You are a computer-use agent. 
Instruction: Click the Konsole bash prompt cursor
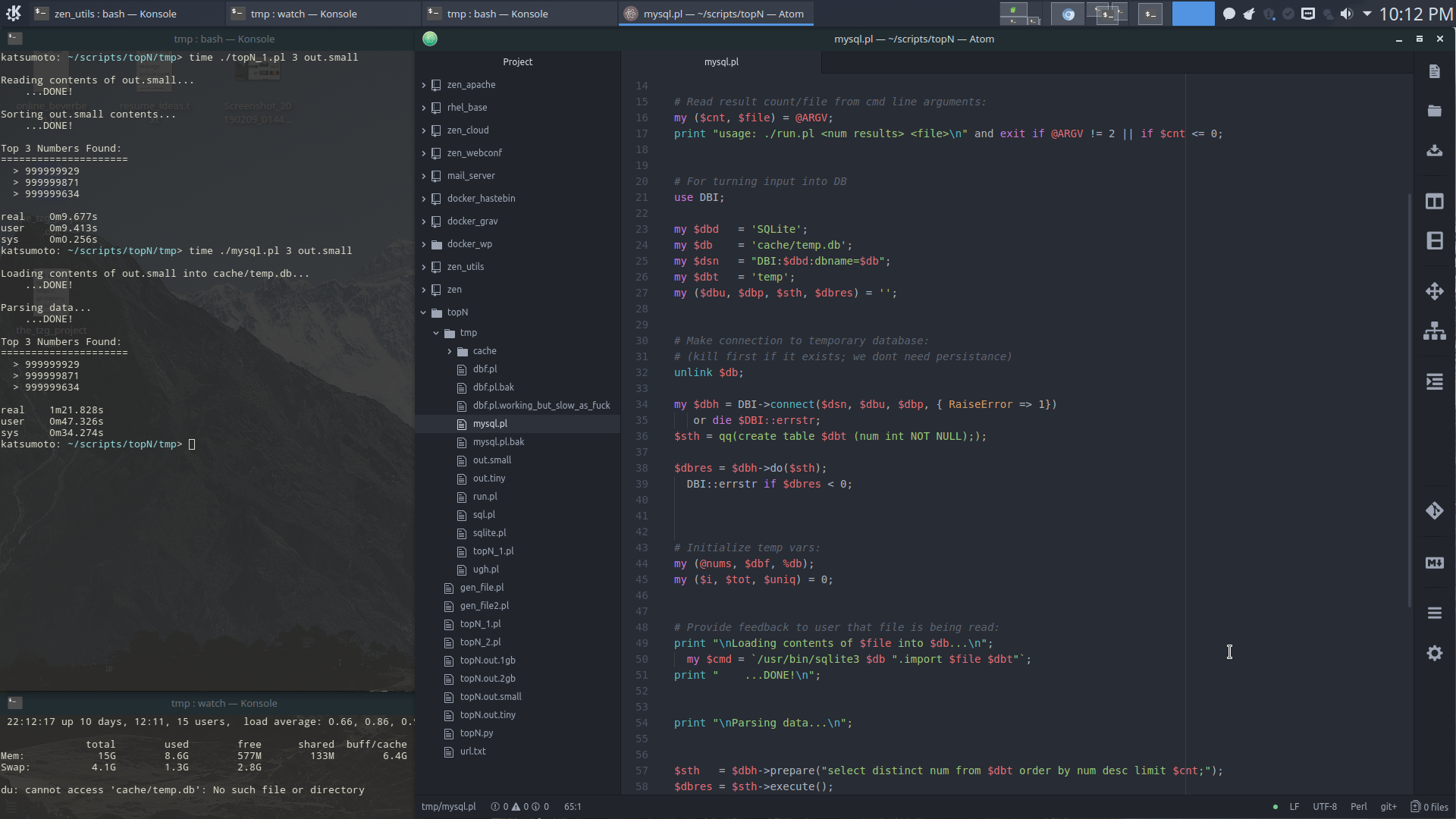(x=192, y=444)
